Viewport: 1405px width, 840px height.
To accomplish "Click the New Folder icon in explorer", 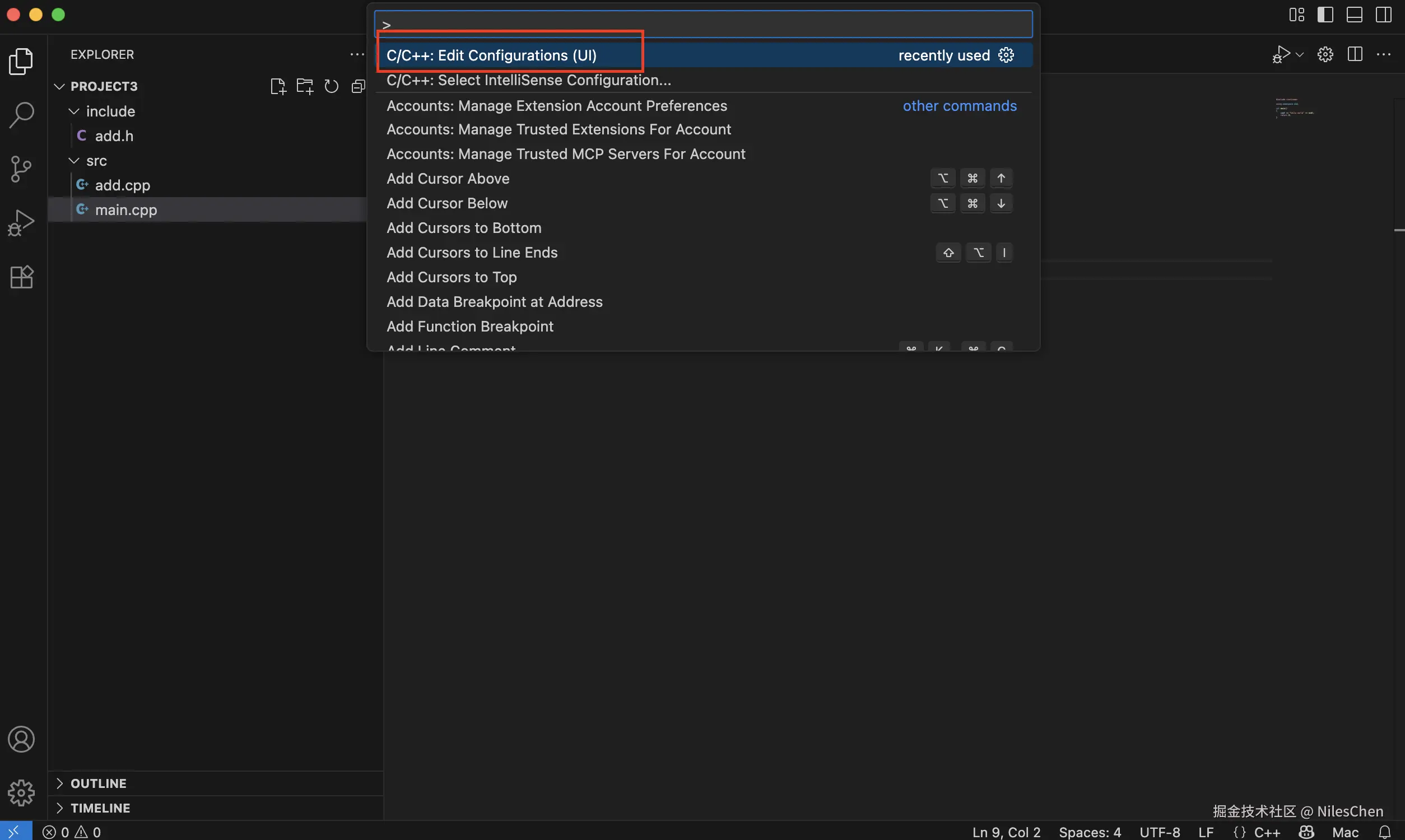I will point(305,86).
